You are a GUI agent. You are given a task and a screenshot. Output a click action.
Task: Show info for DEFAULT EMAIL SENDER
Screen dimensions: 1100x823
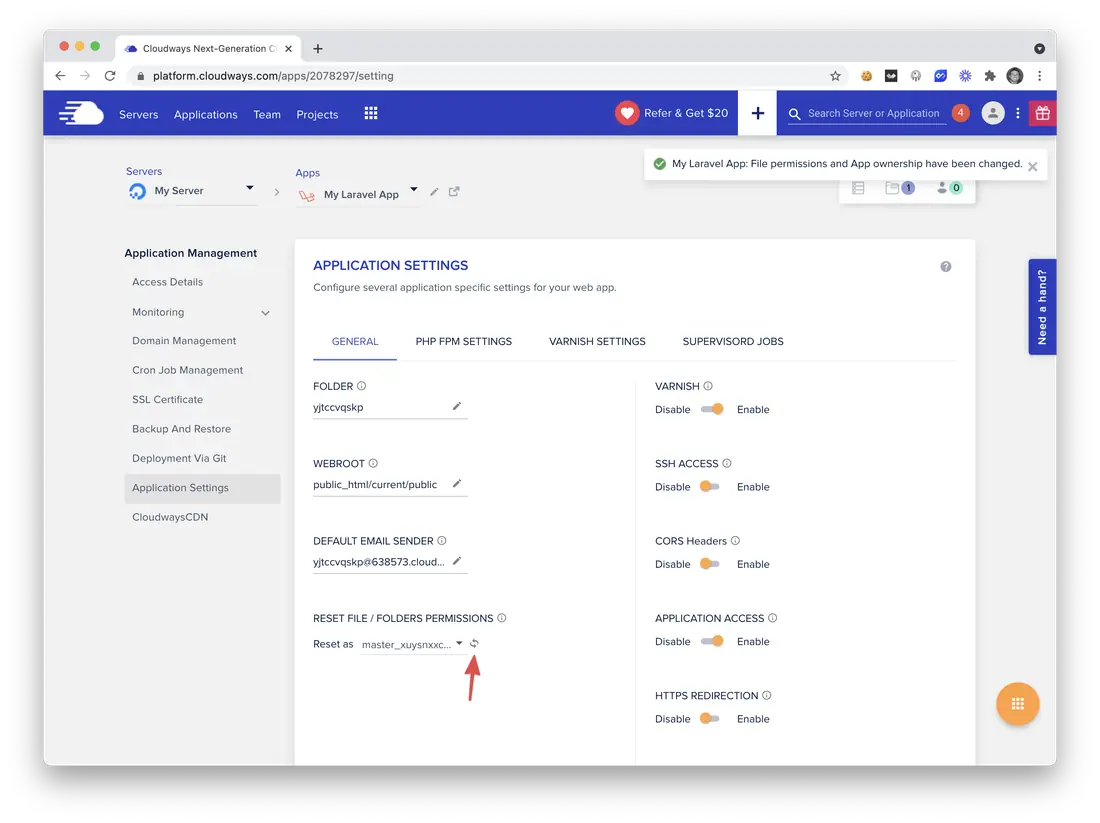[442, 541]
